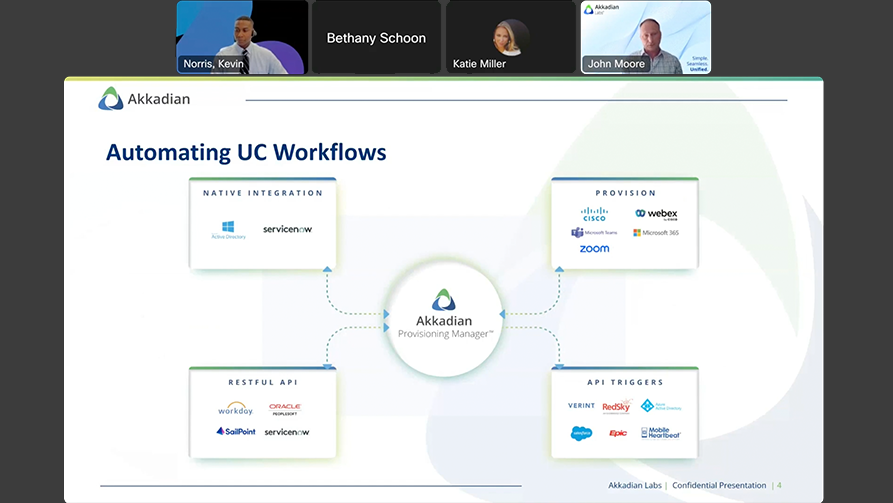Click the 'John Moore' name label
The height and width of the screenshot is (503, 893).
[616, 64]
